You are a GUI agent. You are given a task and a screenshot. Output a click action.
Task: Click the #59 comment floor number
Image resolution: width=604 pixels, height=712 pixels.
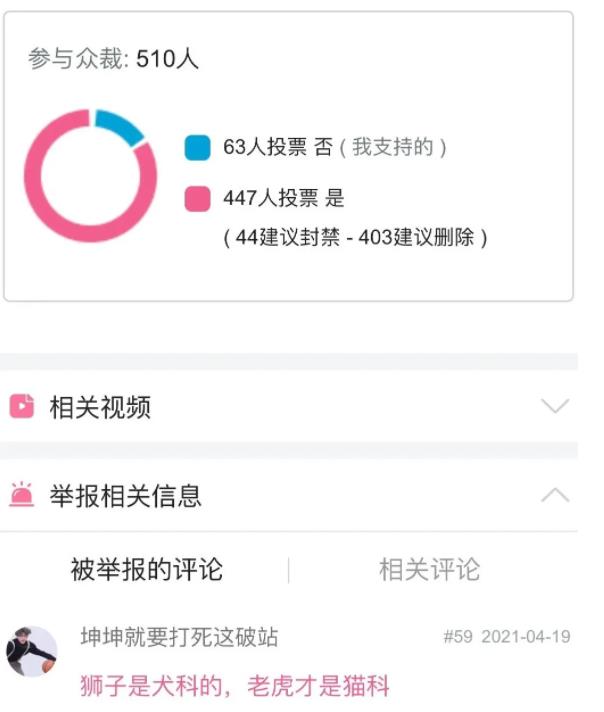coord(458,637)
